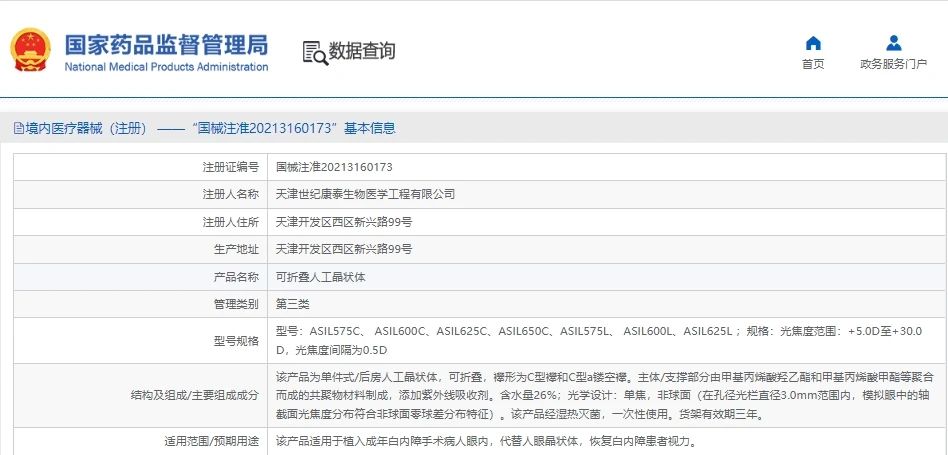Click the model list starting with ASIL575C

[599, 341]
